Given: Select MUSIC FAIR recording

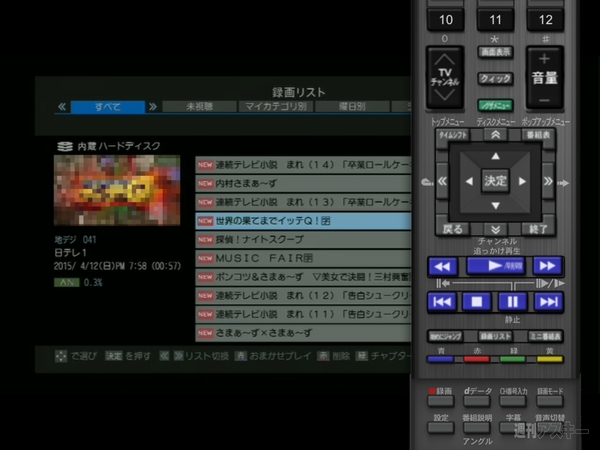Looking at the screenshot, I should [303, 258].
